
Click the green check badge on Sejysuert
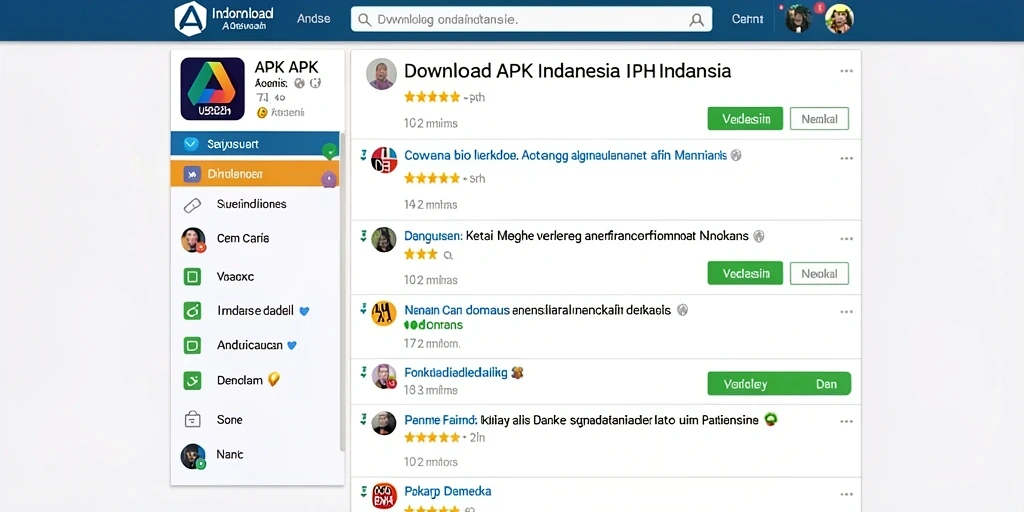[330, 152]
